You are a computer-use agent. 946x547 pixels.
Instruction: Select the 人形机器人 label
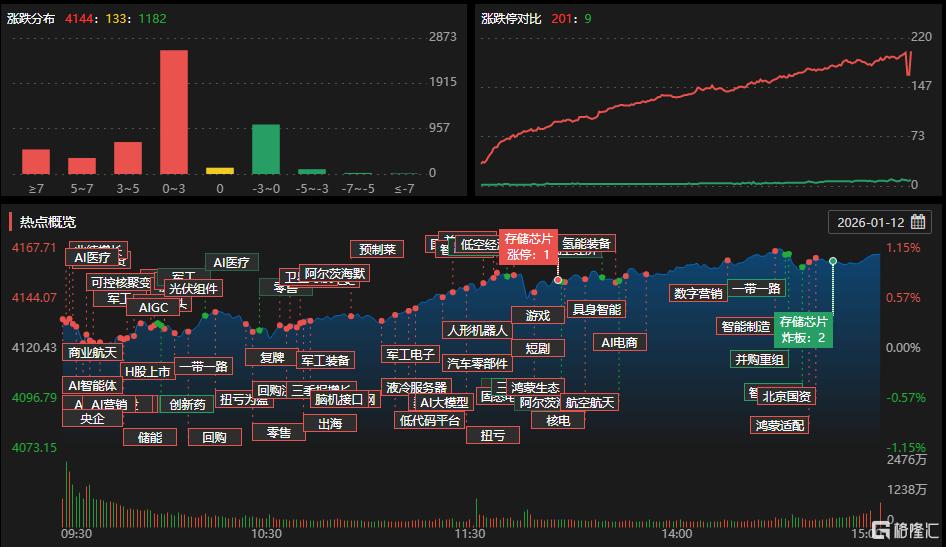pyautogui.click(x=477, y=329)
